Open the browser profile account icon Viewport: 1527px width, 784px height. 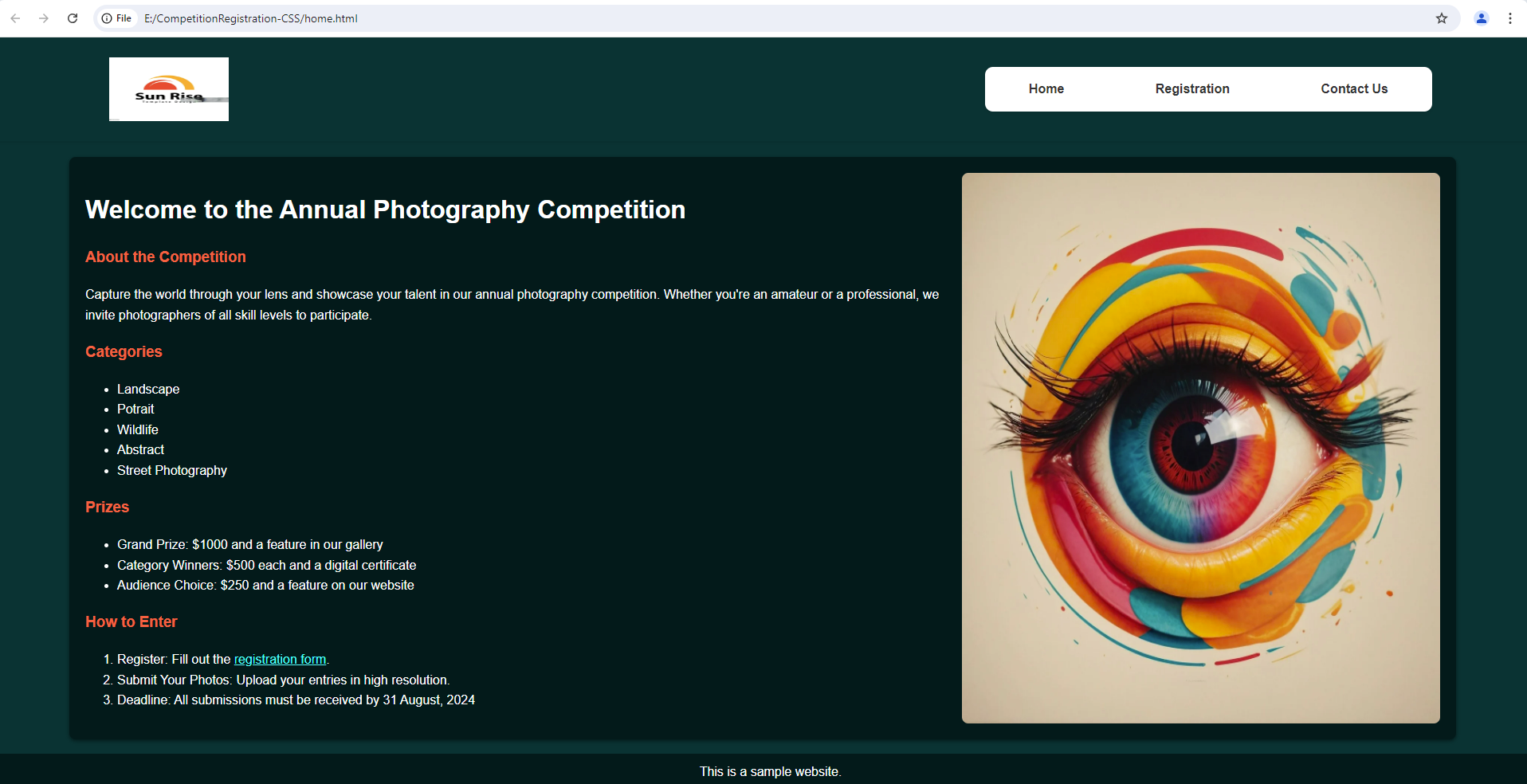coord(1481,18)
